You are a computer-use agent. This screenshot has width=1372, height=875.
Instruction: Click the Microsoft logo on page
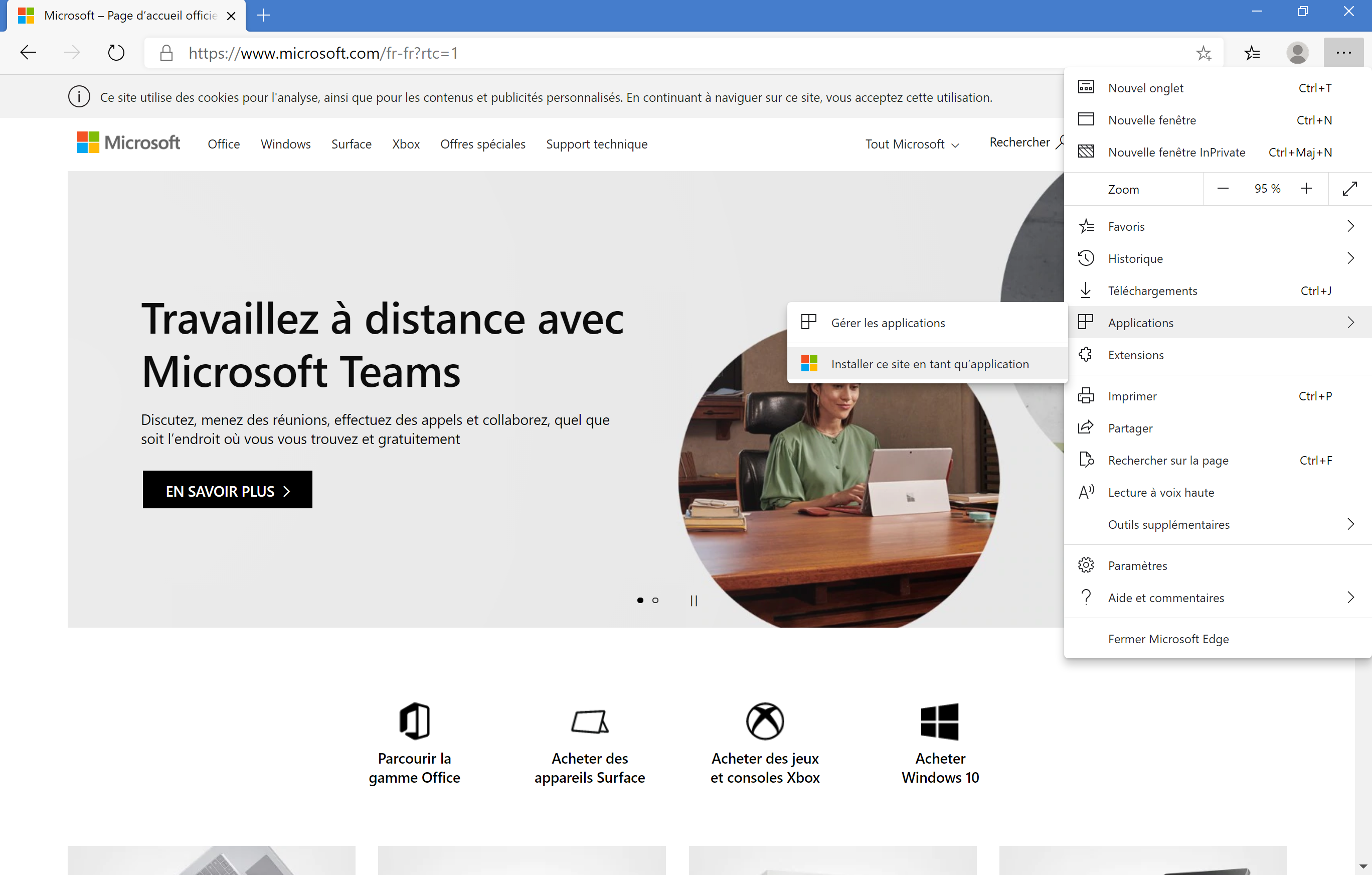129,142
